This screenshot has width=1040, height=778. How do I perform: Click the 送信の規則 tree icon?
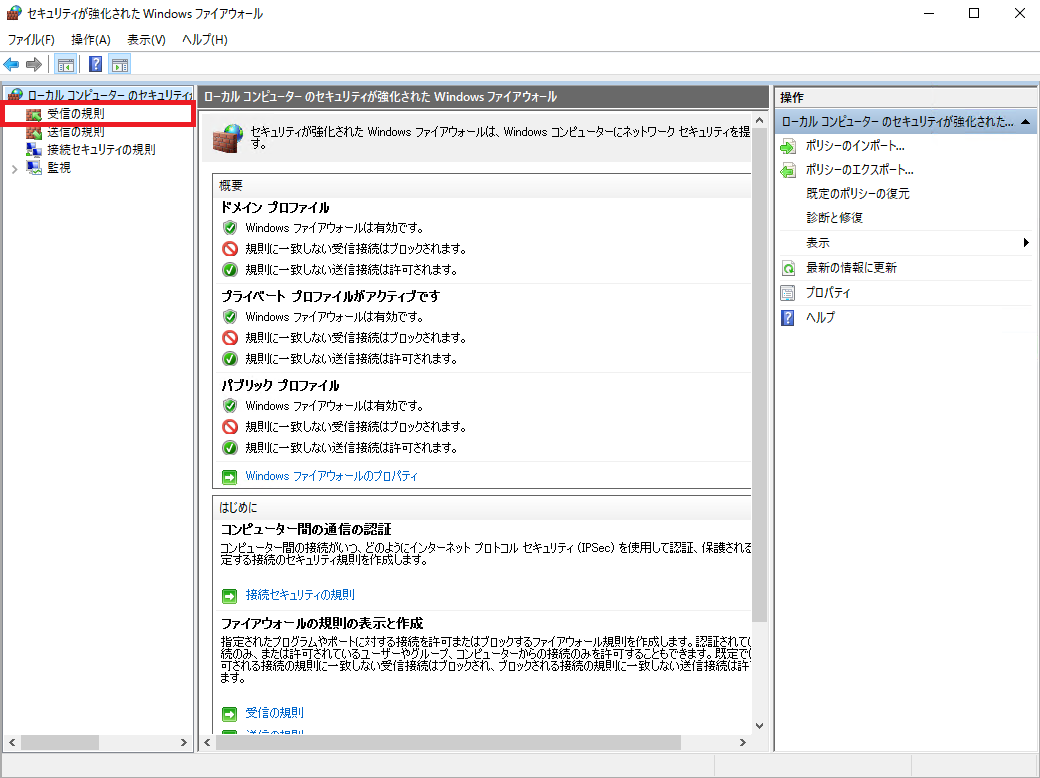point(34,132)
